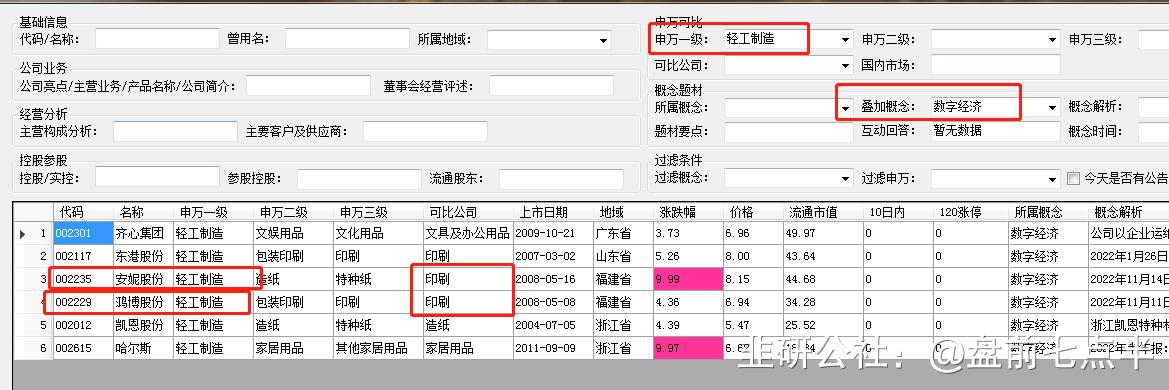
Task: Click the 参股控股 input field
Action: point(359,179)
